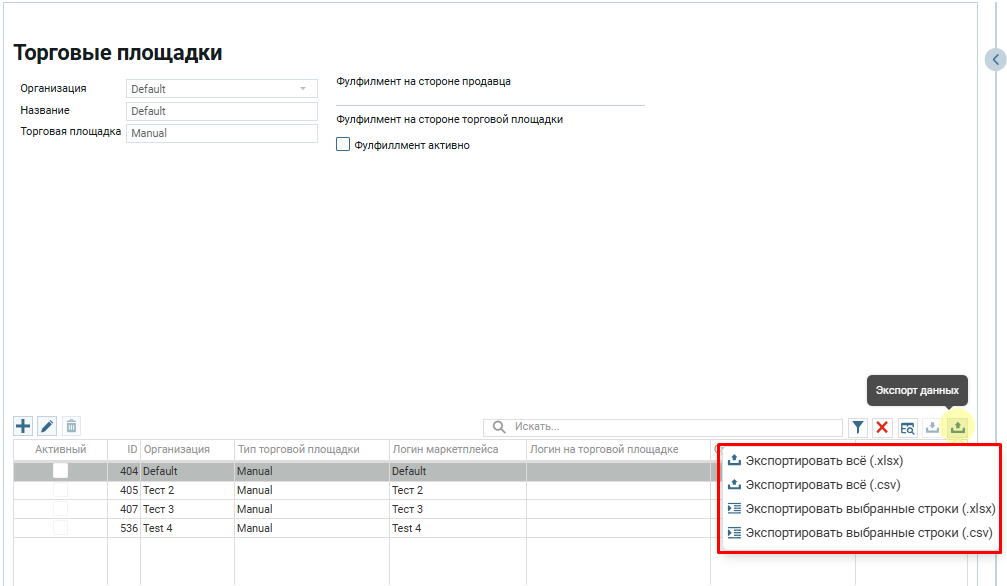
Task: Choose Экспортировать всё (.xlsx)
Action: pos(824,461)
